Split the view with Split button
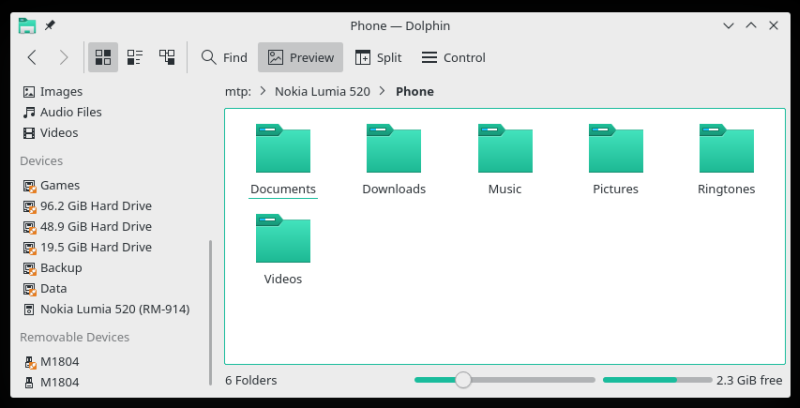 (x=378, y=57)
